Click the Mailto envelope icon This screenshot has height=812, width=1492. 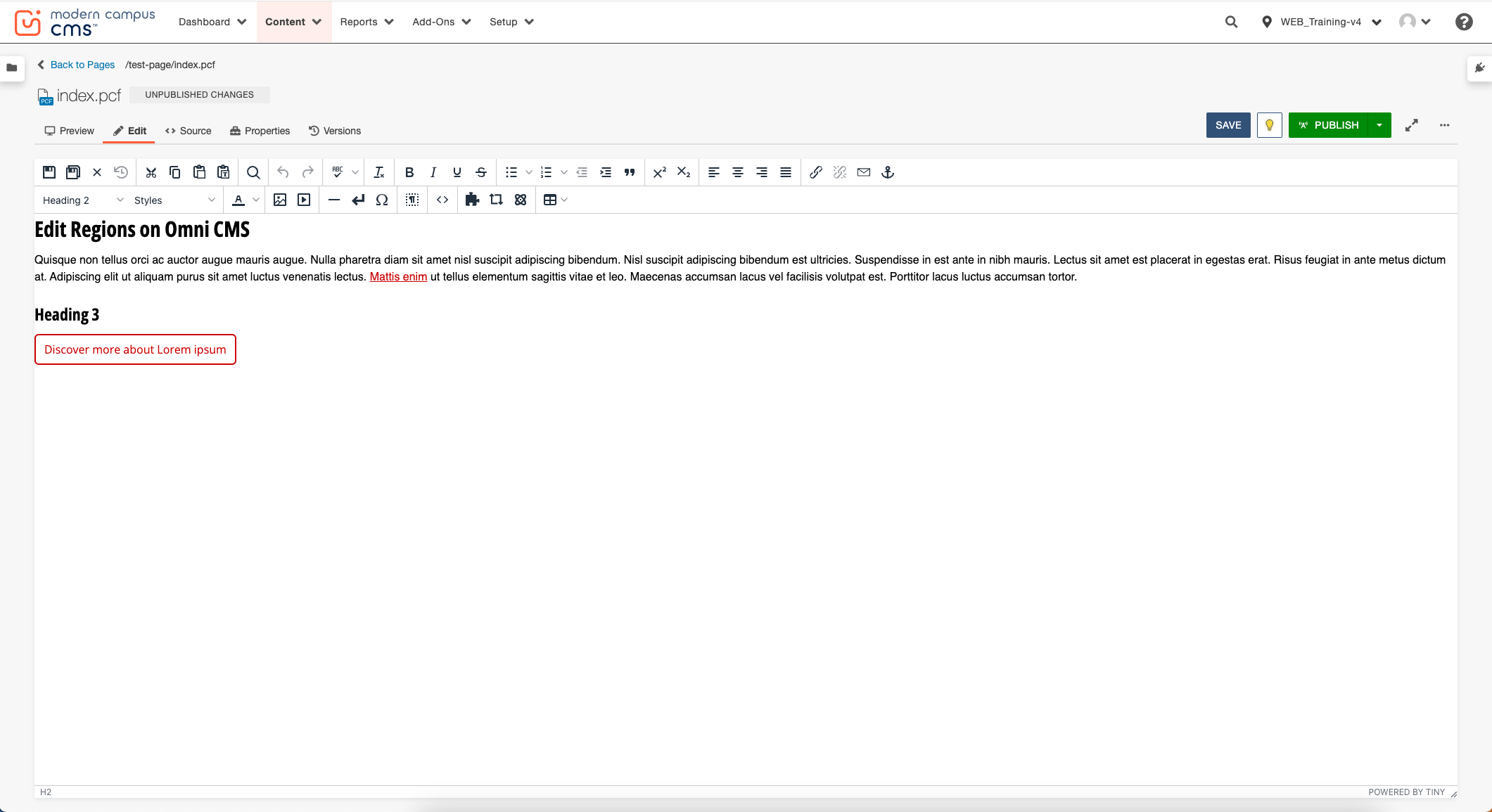pos(864,172)
